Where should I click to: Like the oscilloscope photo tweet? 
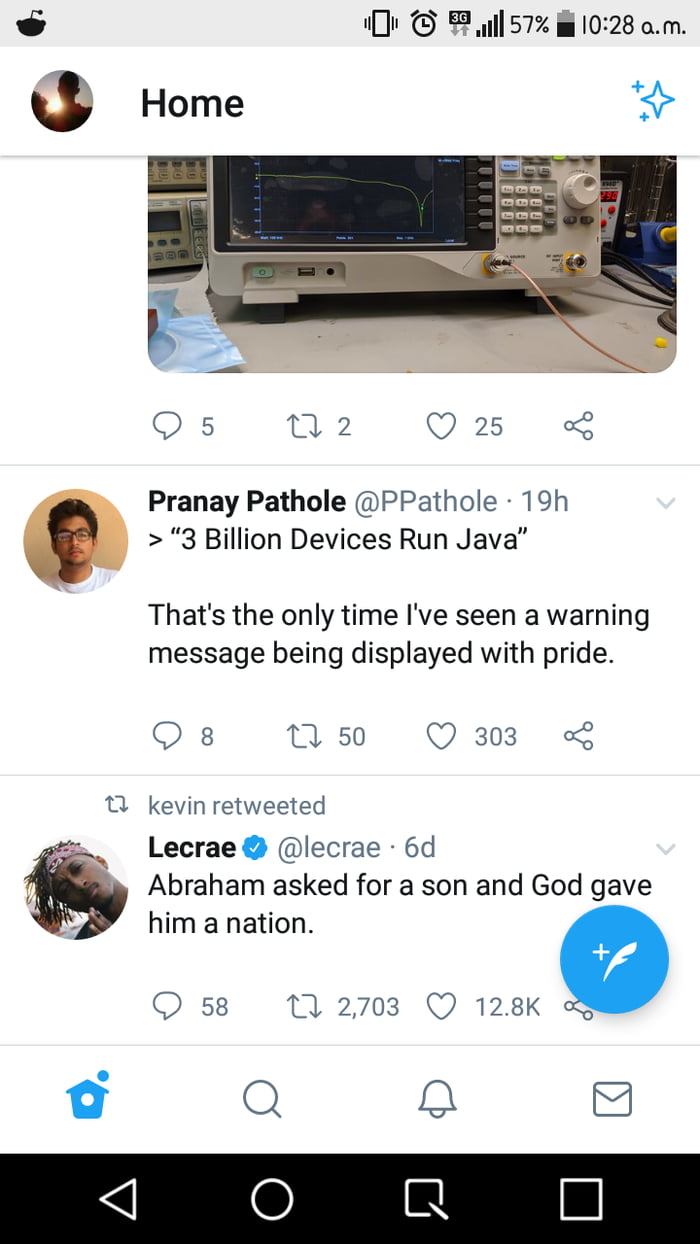pyautogui.click(x=441, y=427)
